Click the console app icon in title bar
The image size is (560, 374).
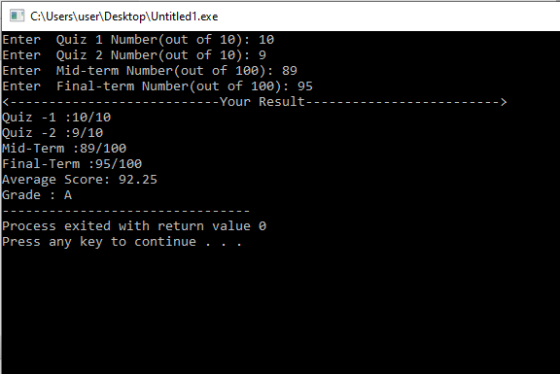(x=17, y=16)
